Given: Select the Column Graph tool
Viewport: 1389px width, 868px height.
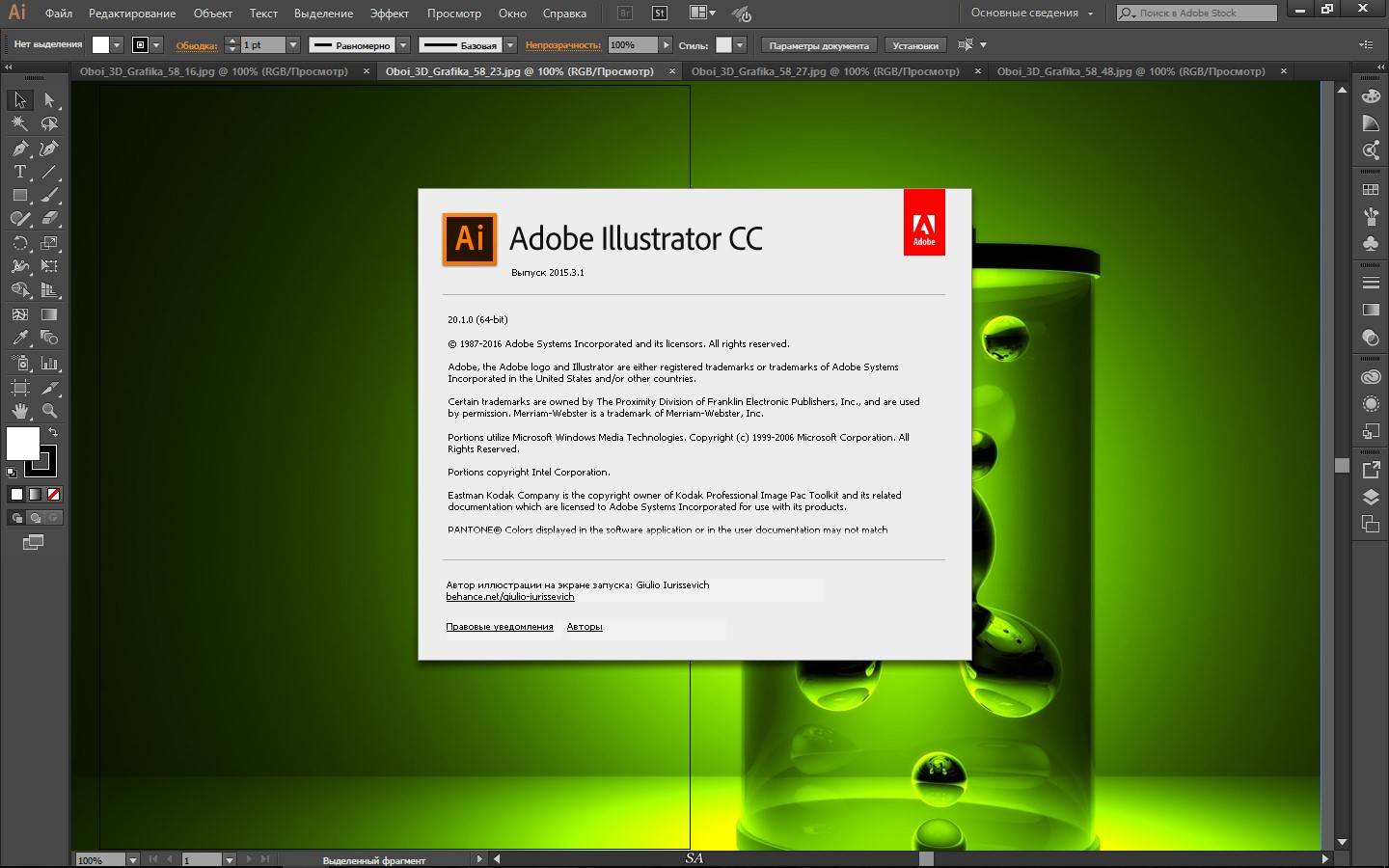Looking at the screenshot, I should coord(50,364).
